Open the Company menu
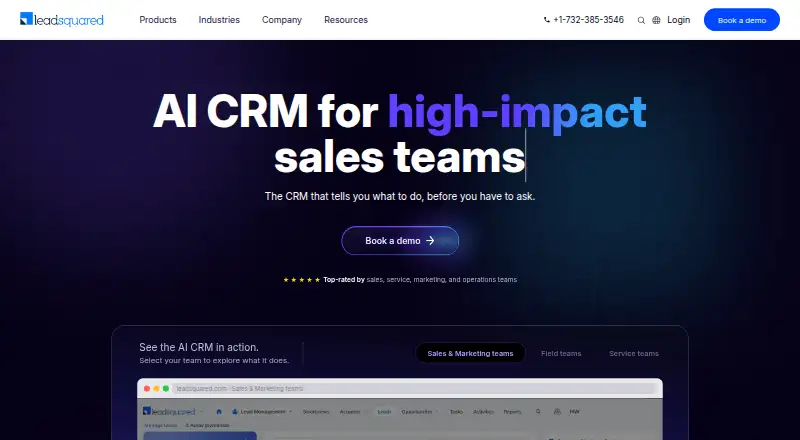 [x=282, y=20]
